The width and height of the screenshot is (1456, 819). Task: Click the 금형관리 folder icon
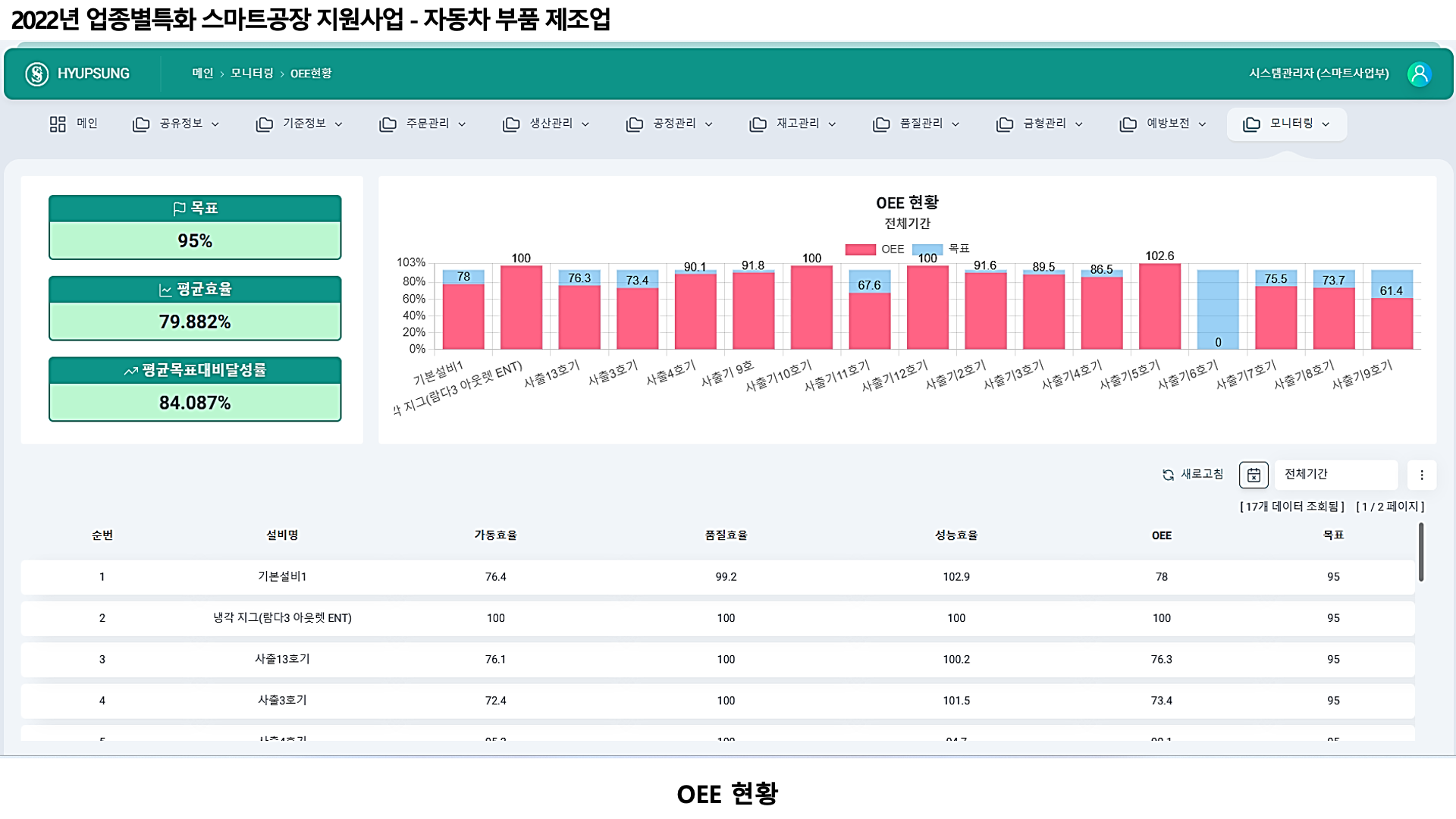coord(1005,124)
